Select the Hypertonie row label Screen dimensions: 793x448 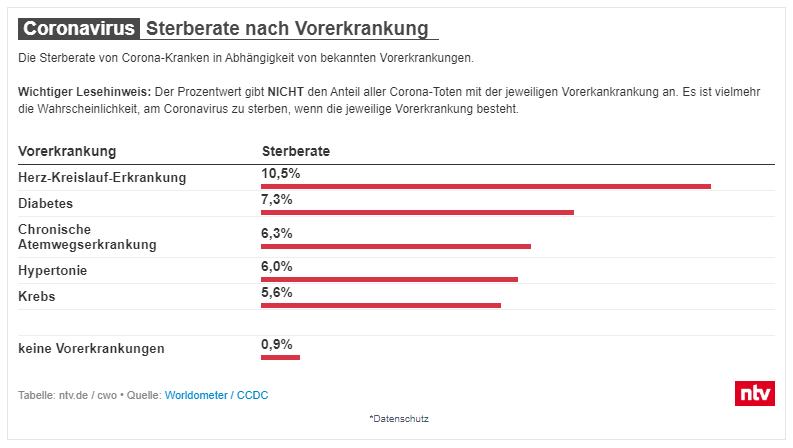[x=53, y=271]
